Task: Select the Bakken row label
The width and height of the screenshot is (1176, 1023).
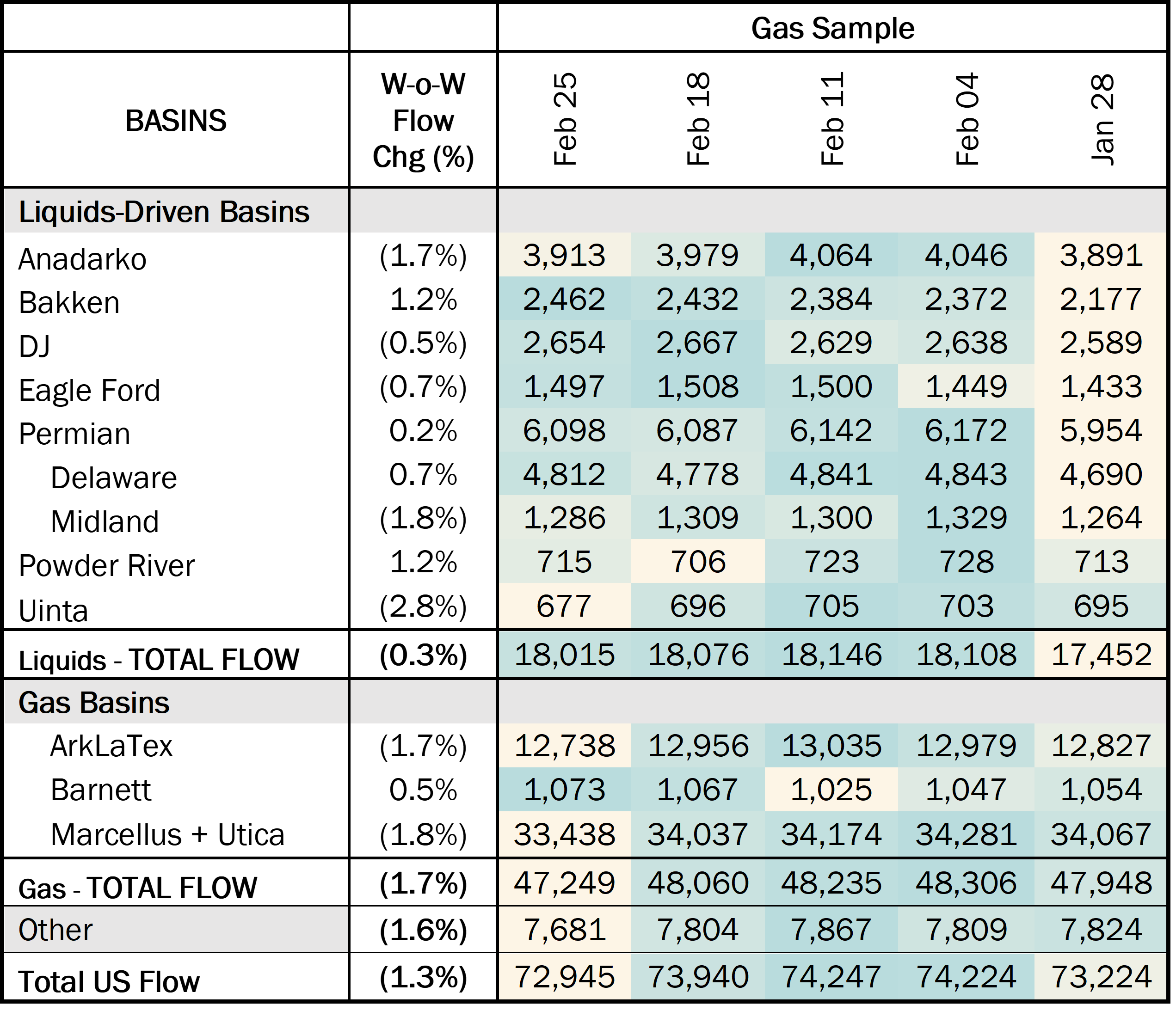Action: [69, 303]
